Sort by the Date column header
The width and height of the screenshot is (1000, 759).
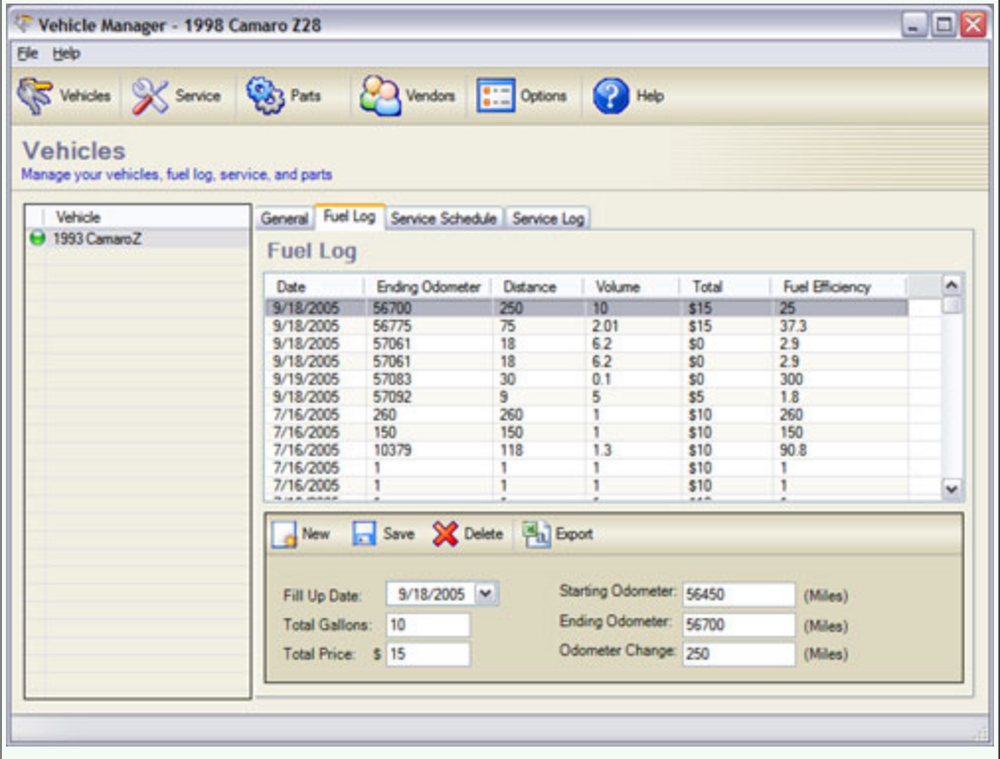tap(314, 287)
